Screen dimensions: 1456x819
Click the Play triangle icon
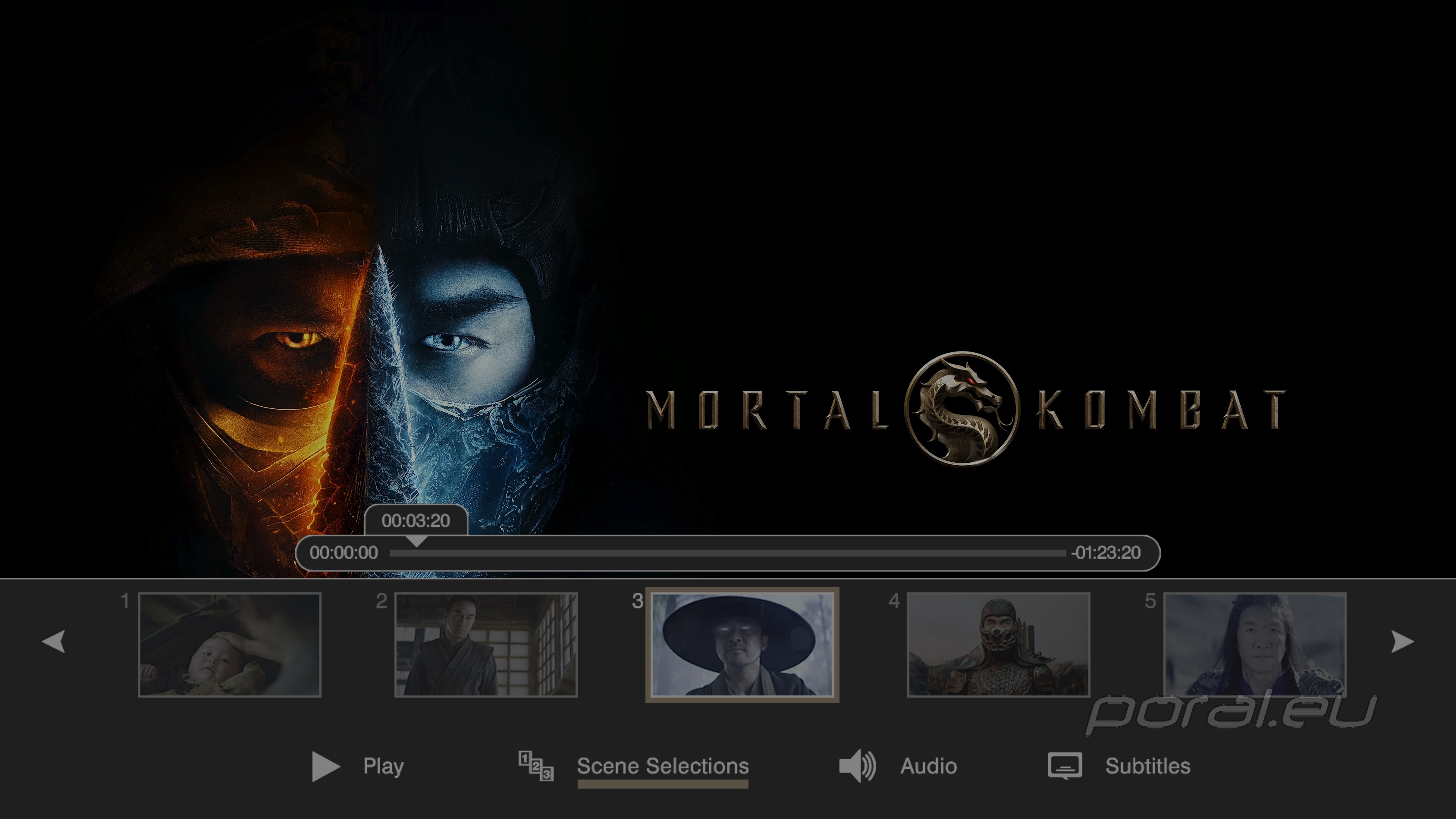tap(326, 766)
